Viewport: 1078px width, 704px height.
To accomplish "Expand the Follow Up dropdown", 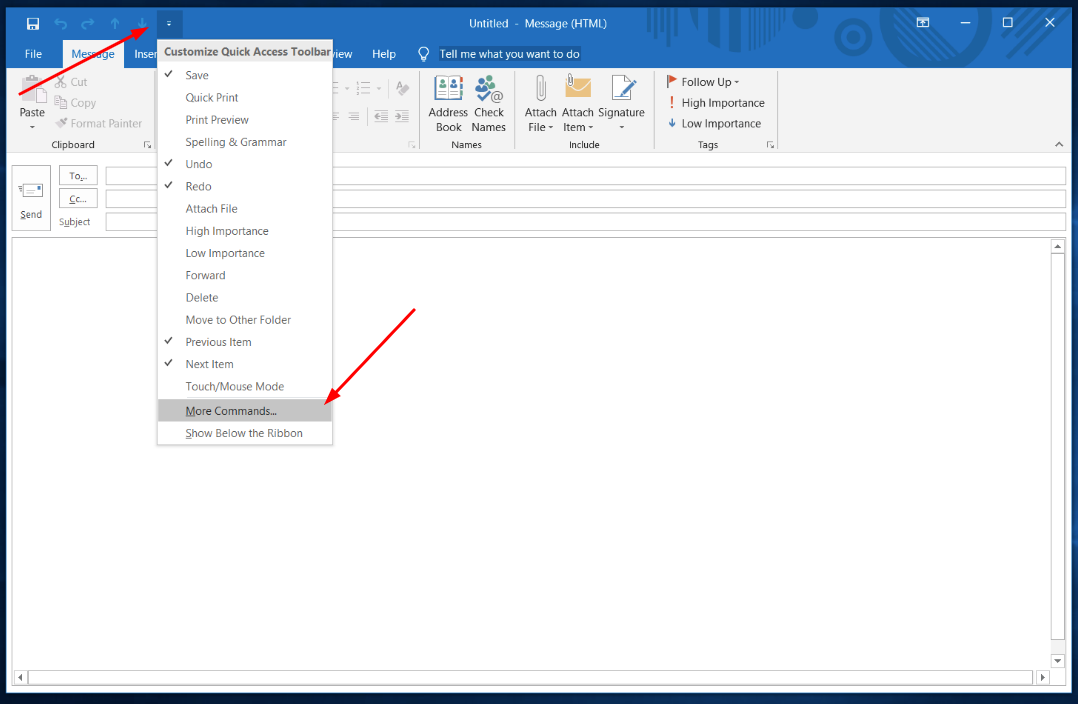I will pos(736,82).
